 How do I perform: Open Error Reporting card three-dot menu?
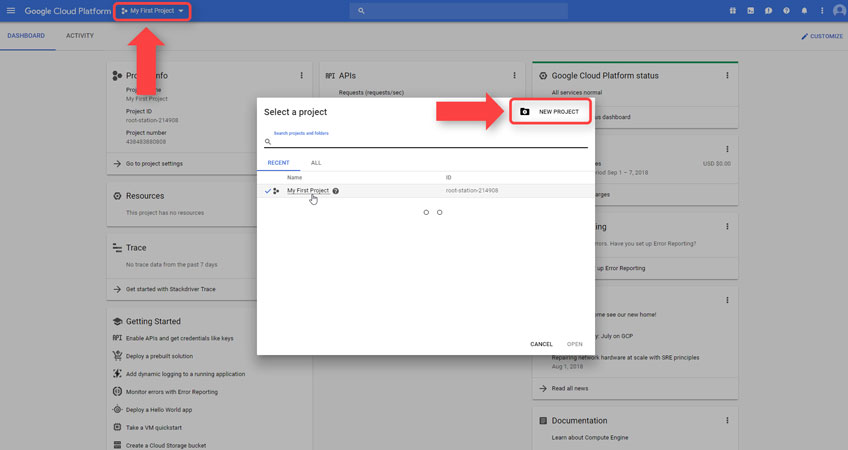pyautogui.click(x=727, y=227)
